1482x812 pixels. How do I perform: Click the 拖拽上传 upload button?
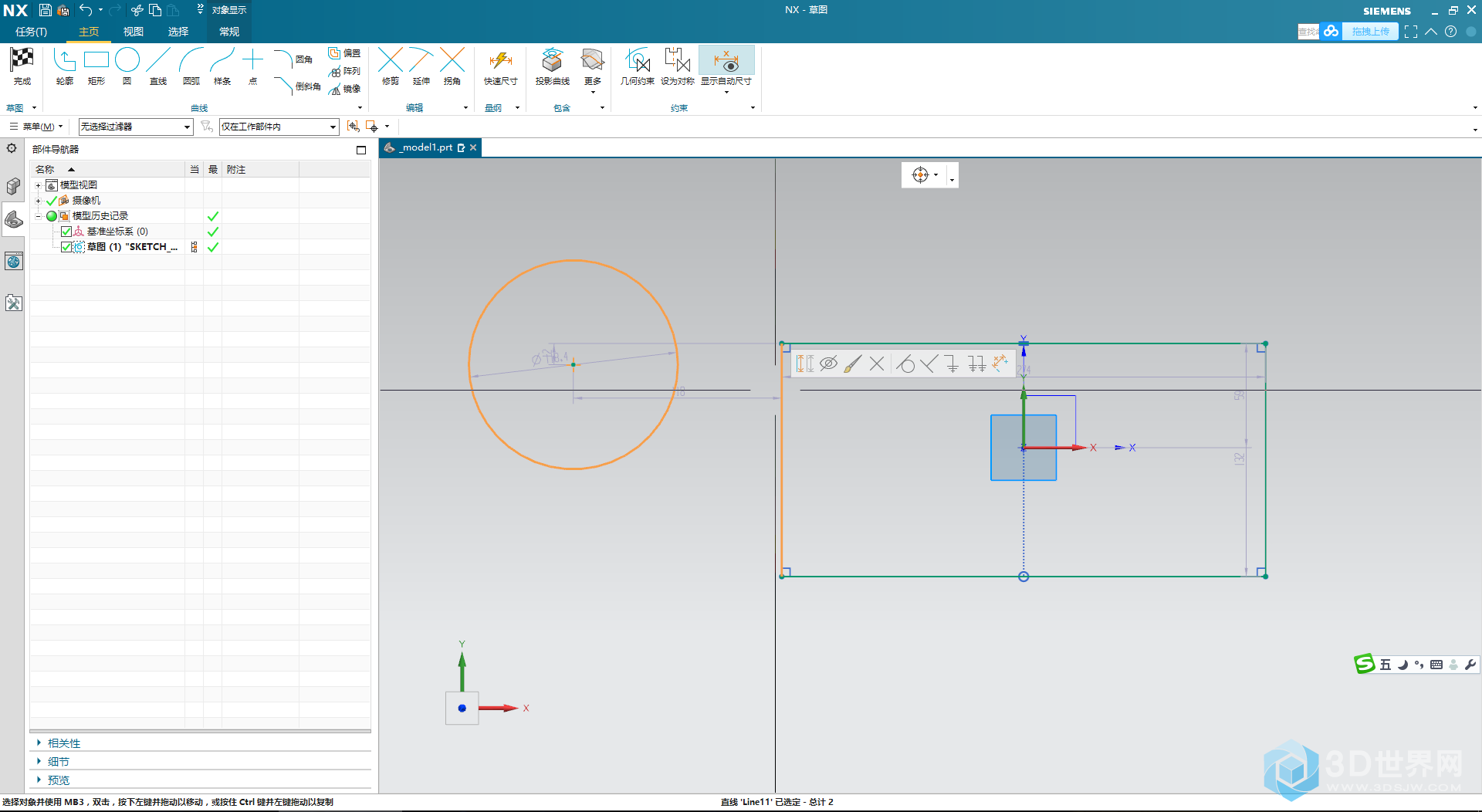tap(1370, 32)
